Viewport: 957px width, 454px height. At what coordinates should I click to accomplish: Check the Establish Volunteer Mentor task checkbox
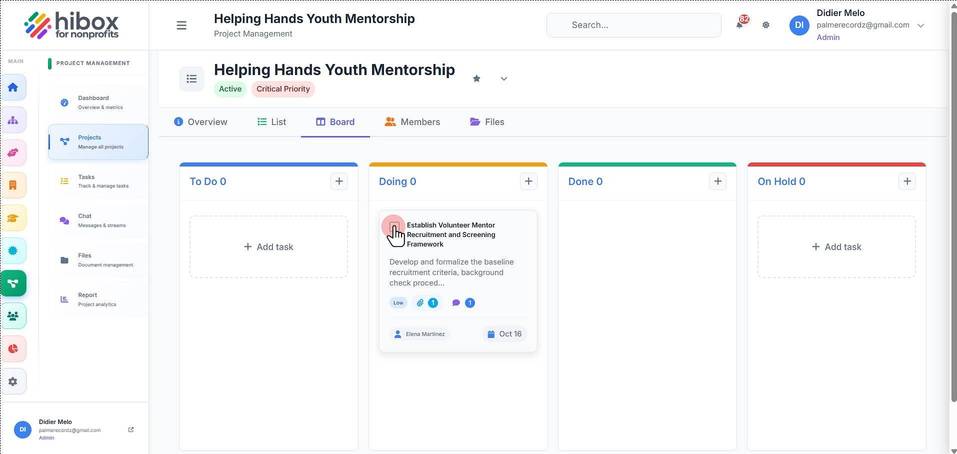pos(394,226)
